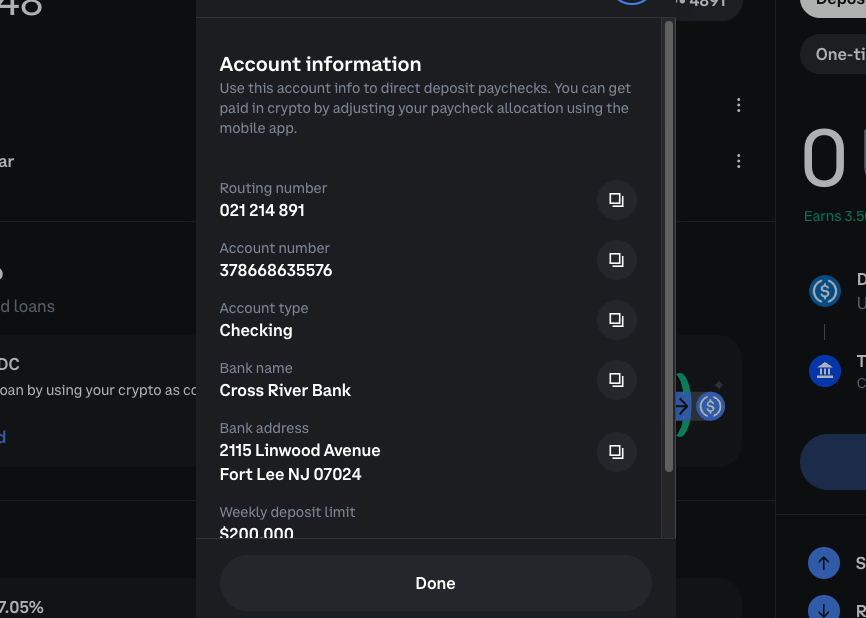Click the Earns rate text in the right panel
866x618 pixels.
pyautogui.click(x=835, y=216)
